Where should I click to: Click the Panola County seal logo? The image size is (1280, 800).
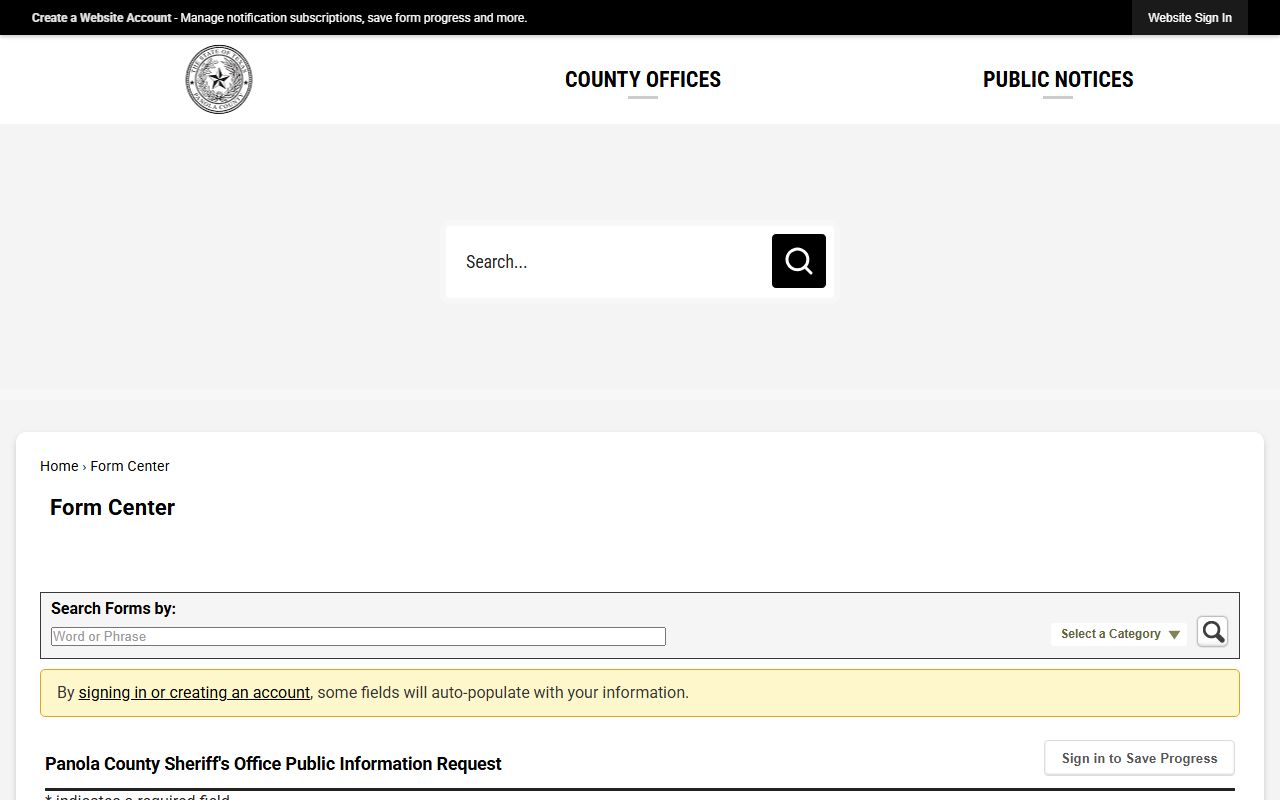coord(219,80)
